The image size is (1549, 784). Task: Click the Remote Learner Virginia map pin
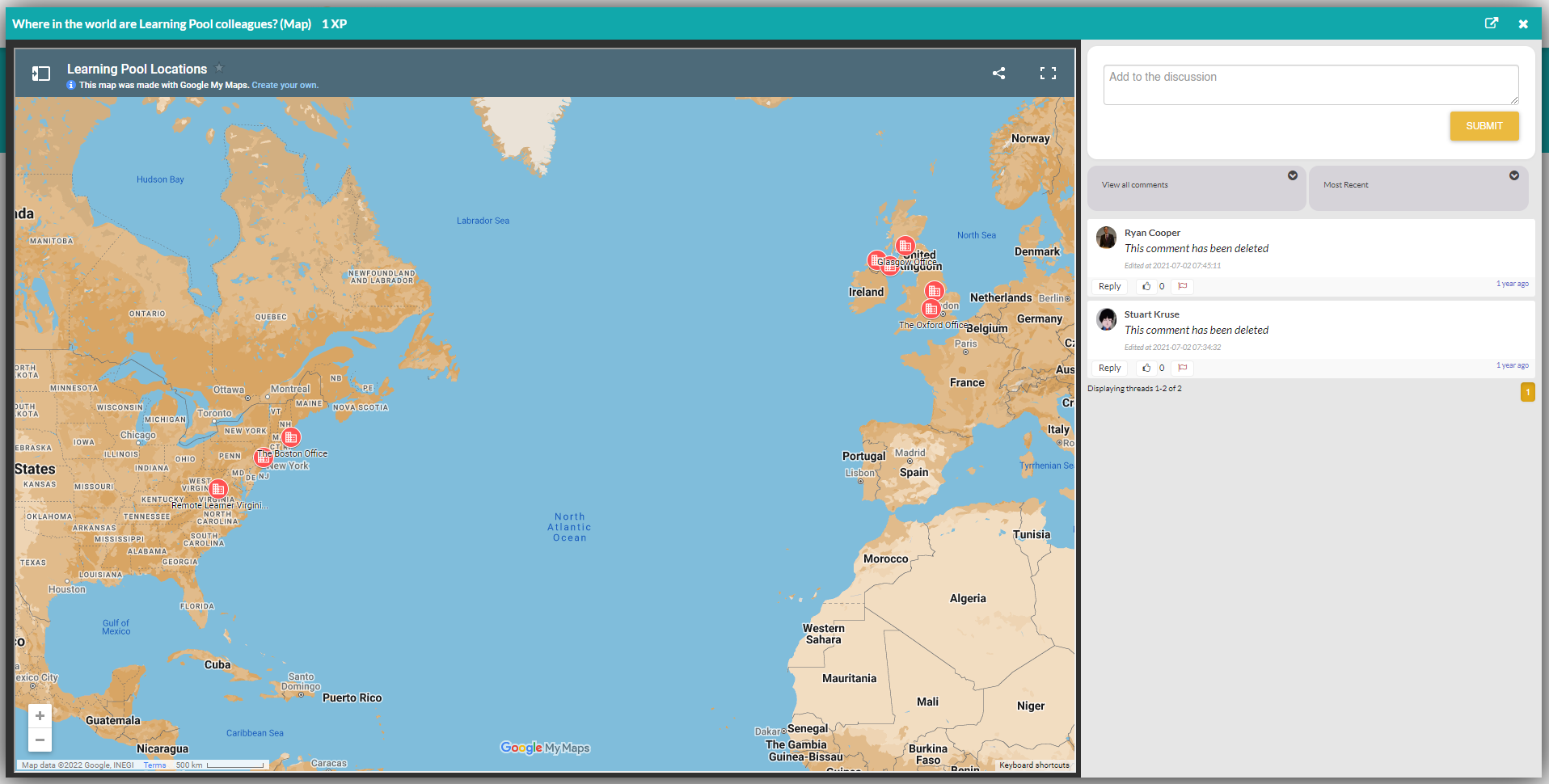(x=218, y=489)
